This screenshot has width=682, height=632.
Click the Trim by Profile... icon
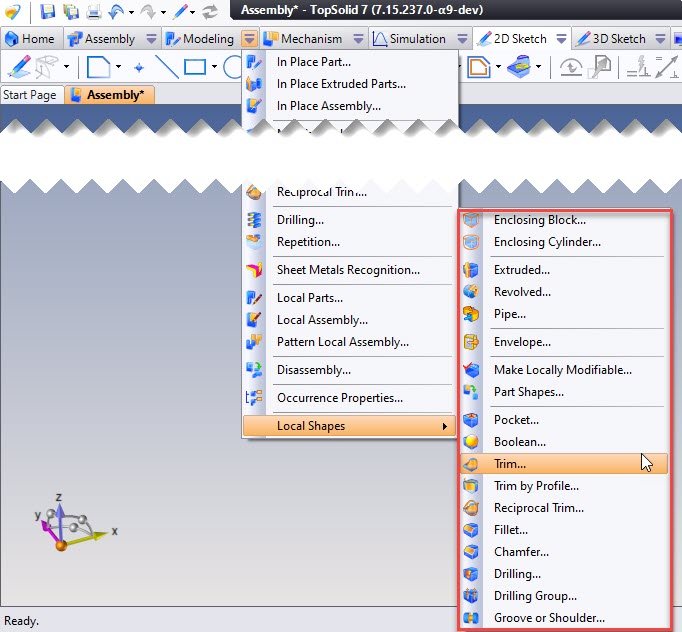pos(471,485)
